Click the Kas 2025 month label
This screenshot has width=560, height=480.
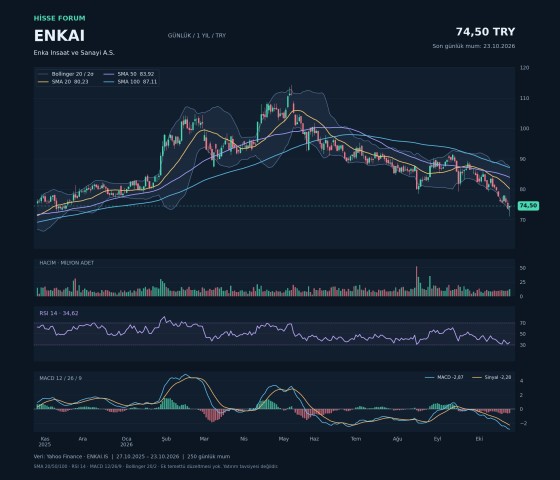[45, 441]
